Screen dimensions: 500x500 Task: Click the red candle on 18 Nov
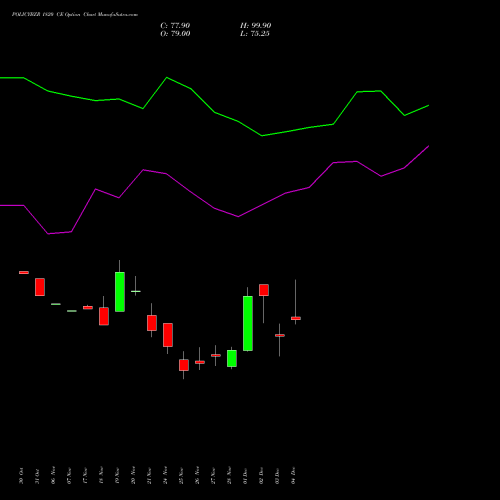104,316
